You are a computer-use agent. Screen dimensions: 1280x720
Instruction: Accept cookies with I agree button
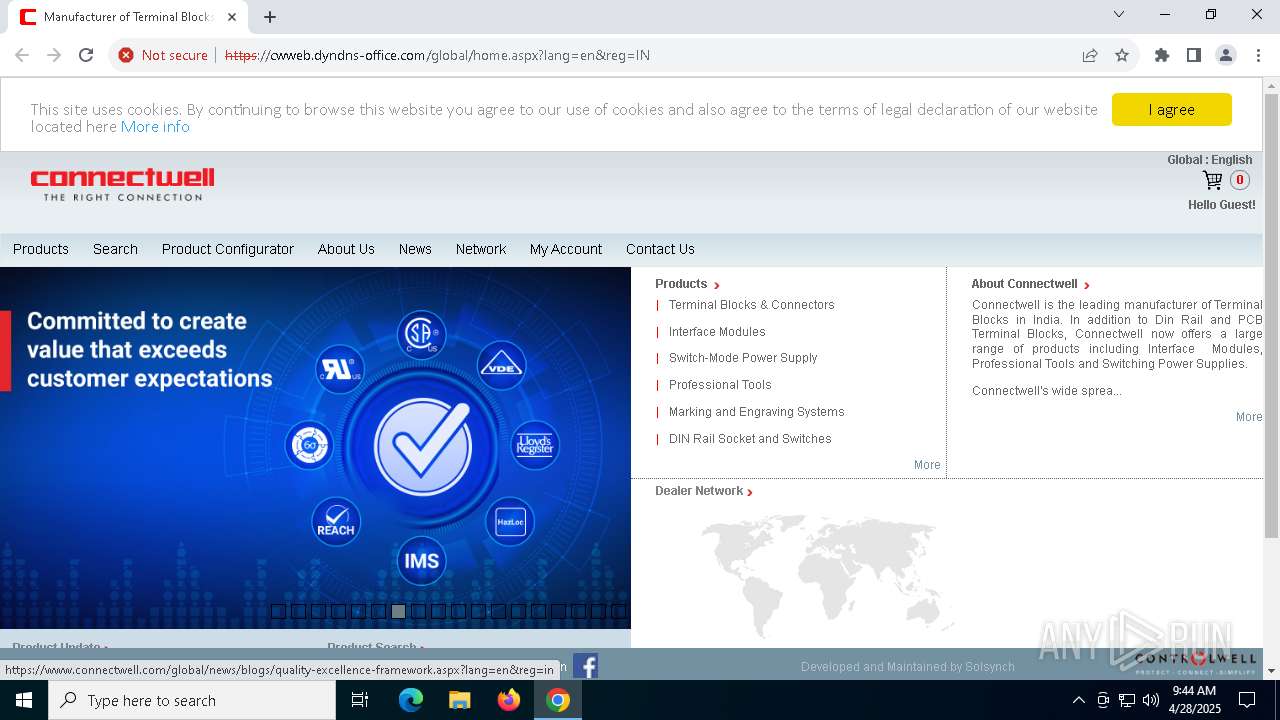1171,110
